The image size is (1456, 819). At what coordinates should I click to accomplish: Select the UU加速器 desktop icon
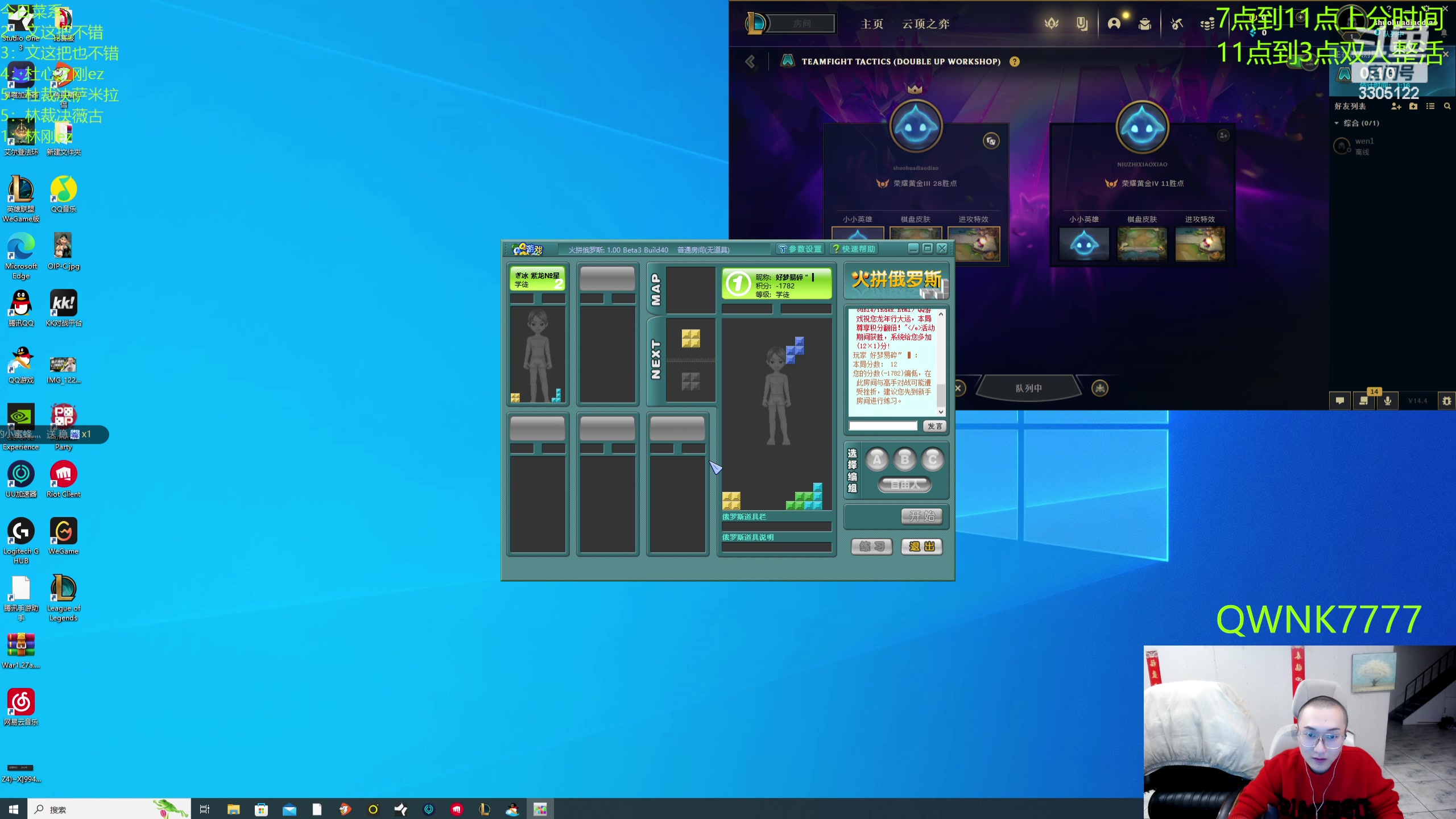(x=21, y=479)
